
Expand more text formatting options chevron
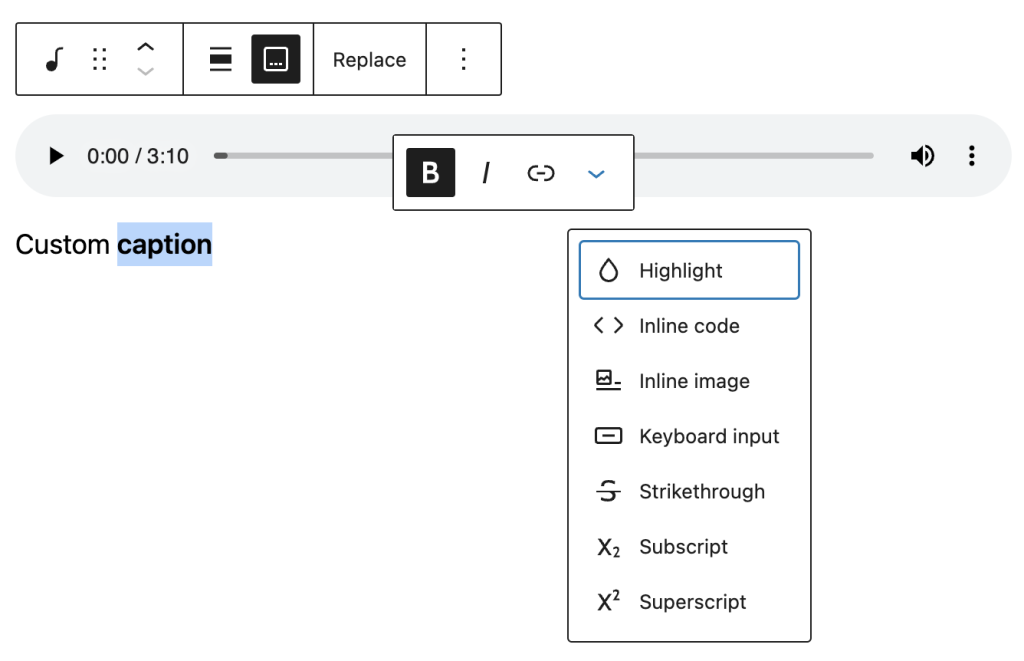[596, 173]
